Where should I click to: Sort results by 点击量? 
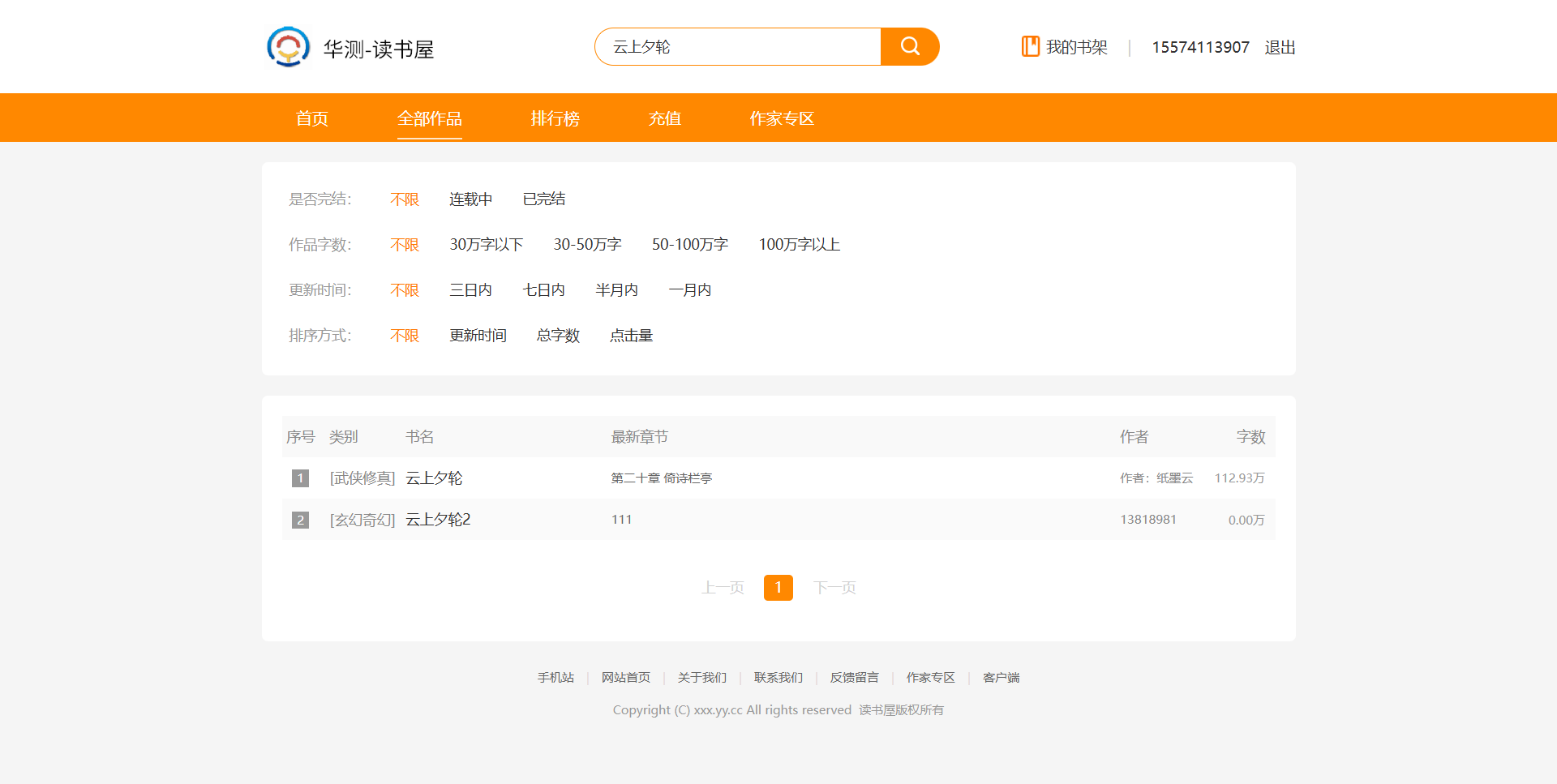(x=632, y=336)
